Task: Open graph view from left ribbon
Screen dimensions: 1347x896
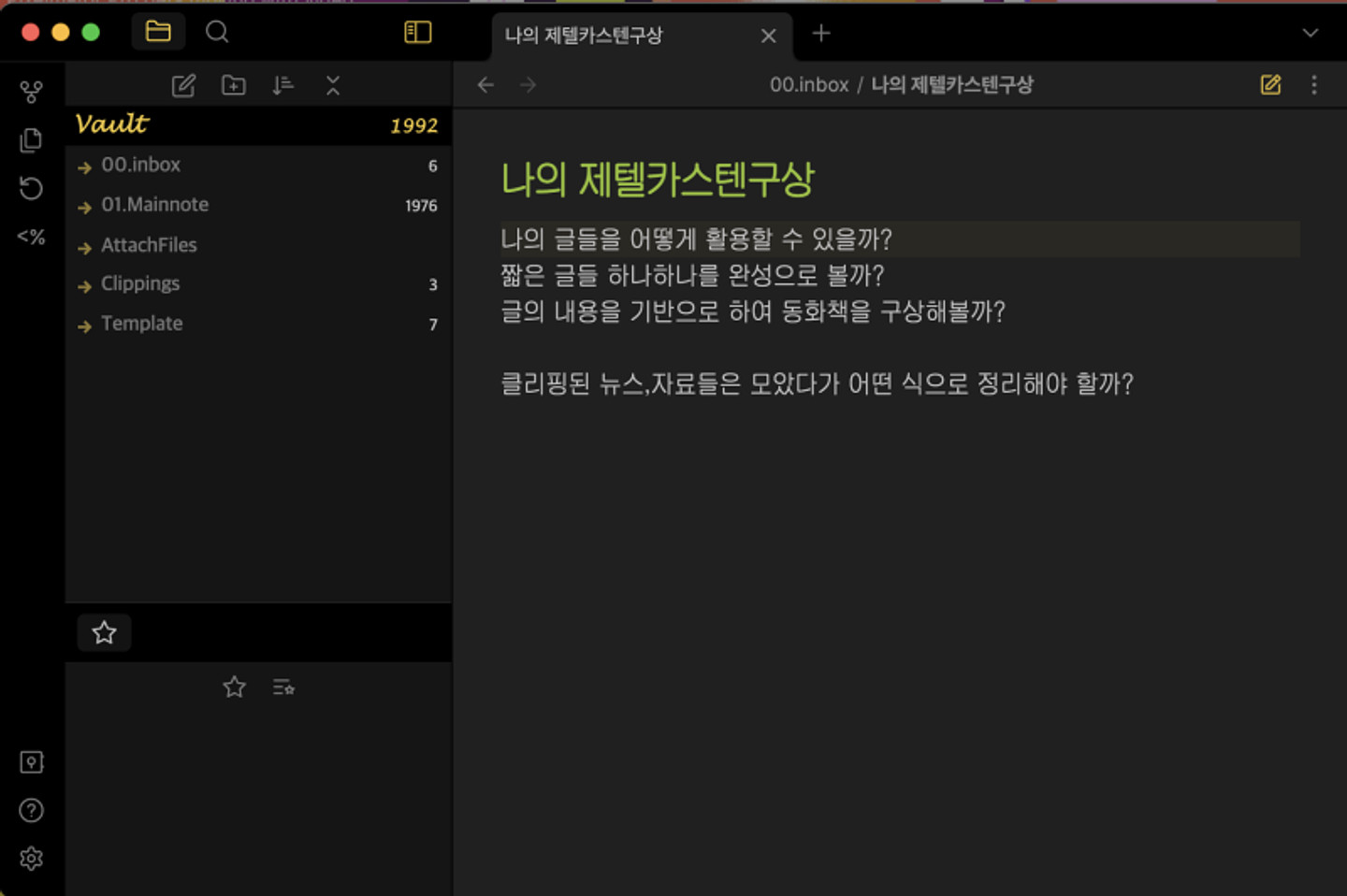Action: [x=31, y=92]
